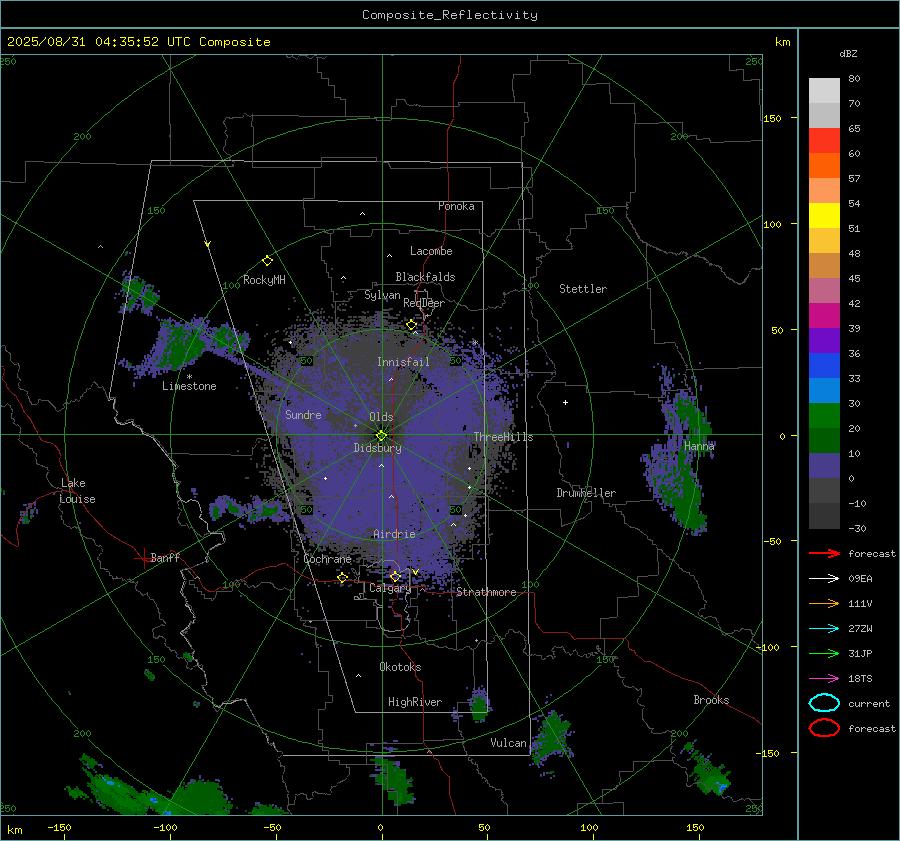900x841 pixels.
Task: Click the Strathmore label
Action: pos(486,592)
